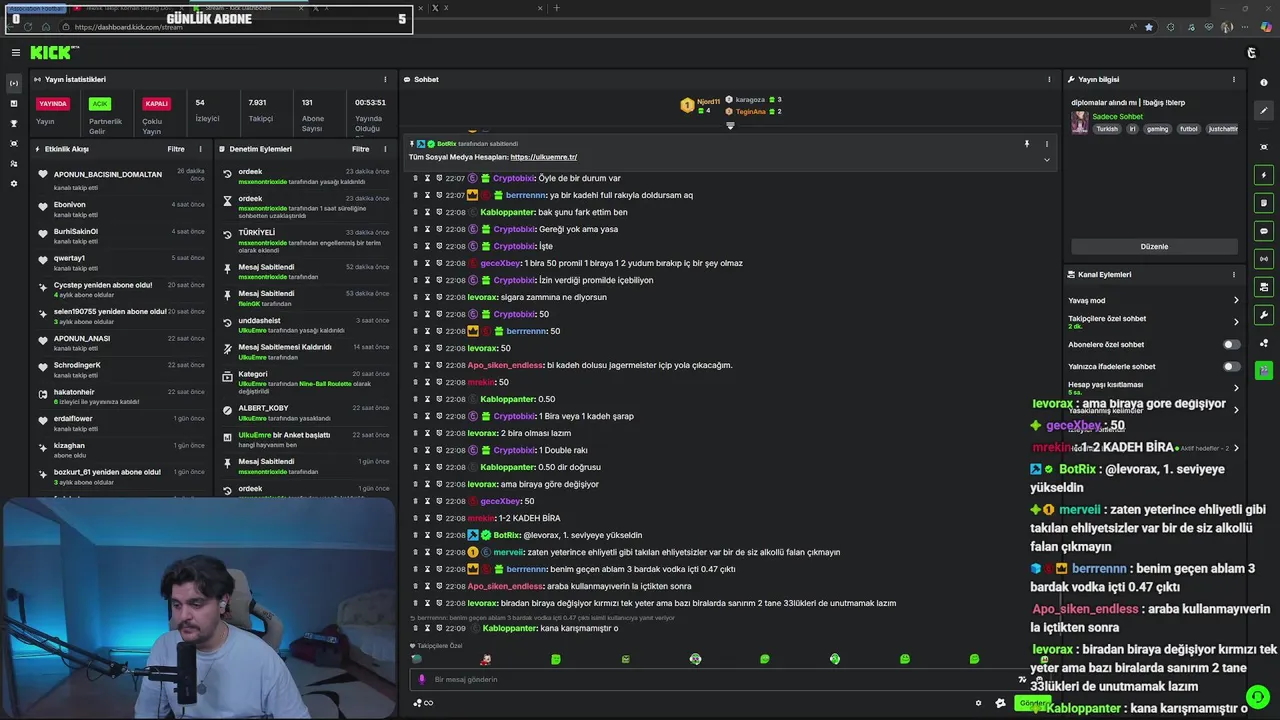Open Filtre in Etkinlik Akışı panel
This screenshot has height=720, width=1280.
[176, 149]
